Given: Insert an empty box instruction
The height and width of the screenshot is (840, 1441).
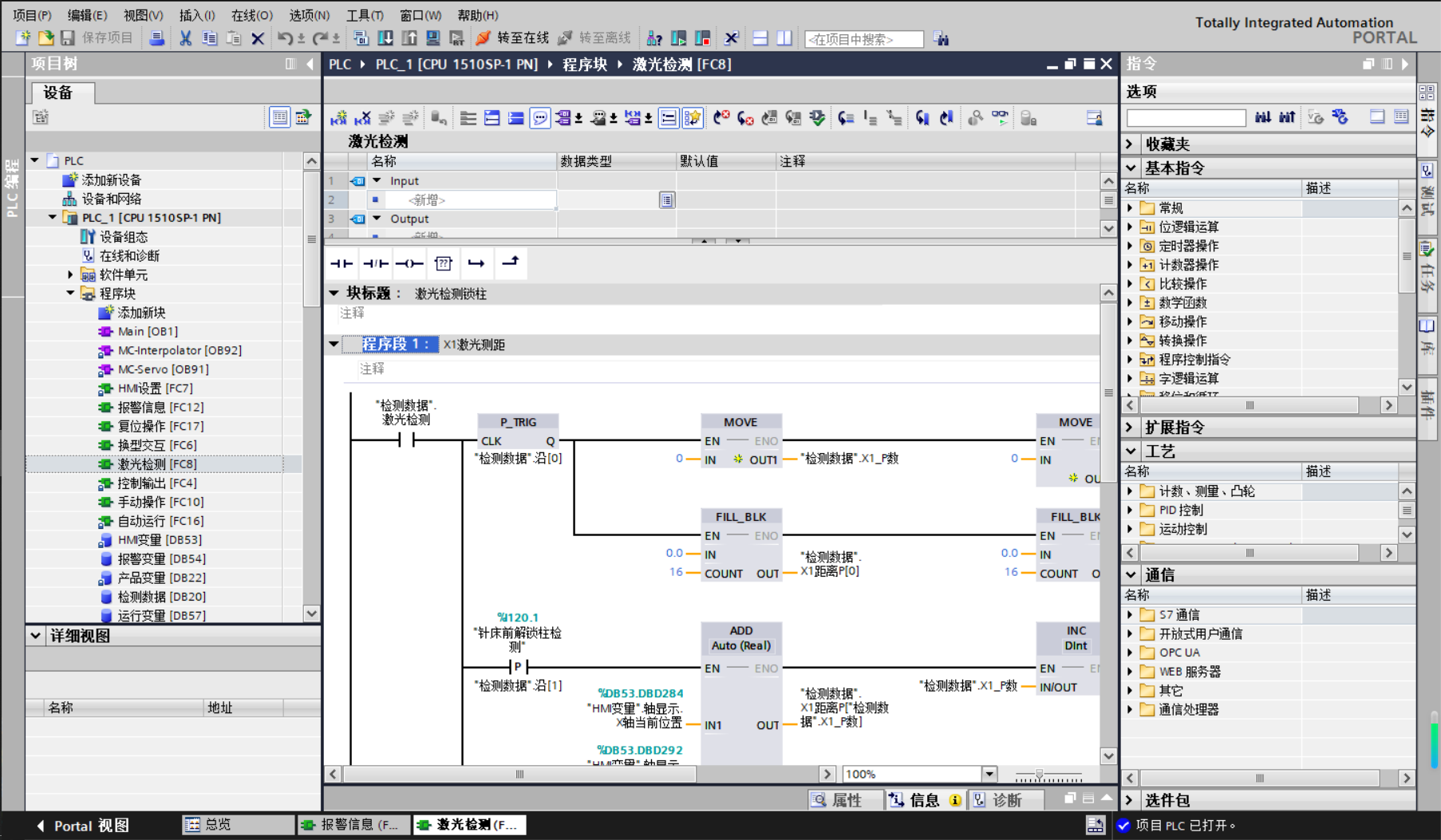Looking at the screenshot, I should click(x=444, y=263).
